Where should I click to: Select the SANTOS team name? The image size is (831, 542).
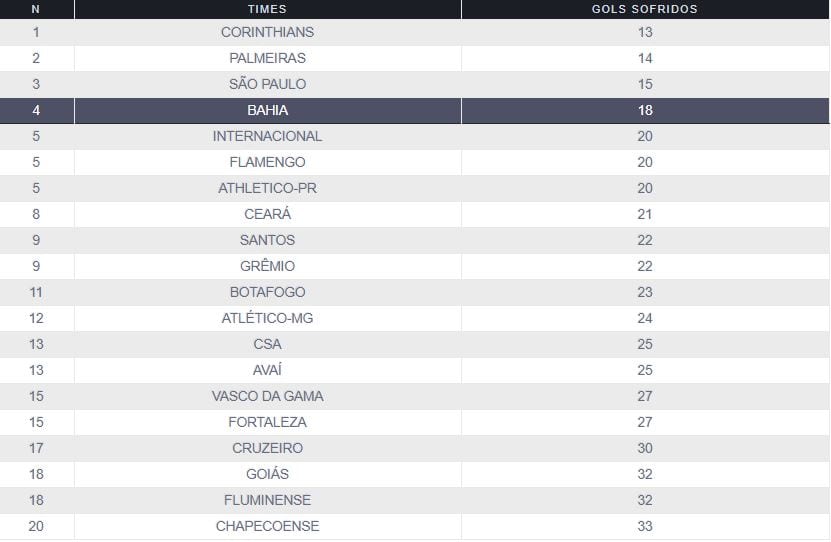tap(267, 240)
